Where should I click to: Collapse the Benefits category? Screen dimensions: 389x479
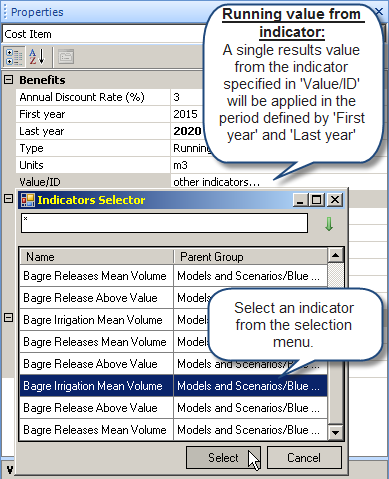coord(8,80)
